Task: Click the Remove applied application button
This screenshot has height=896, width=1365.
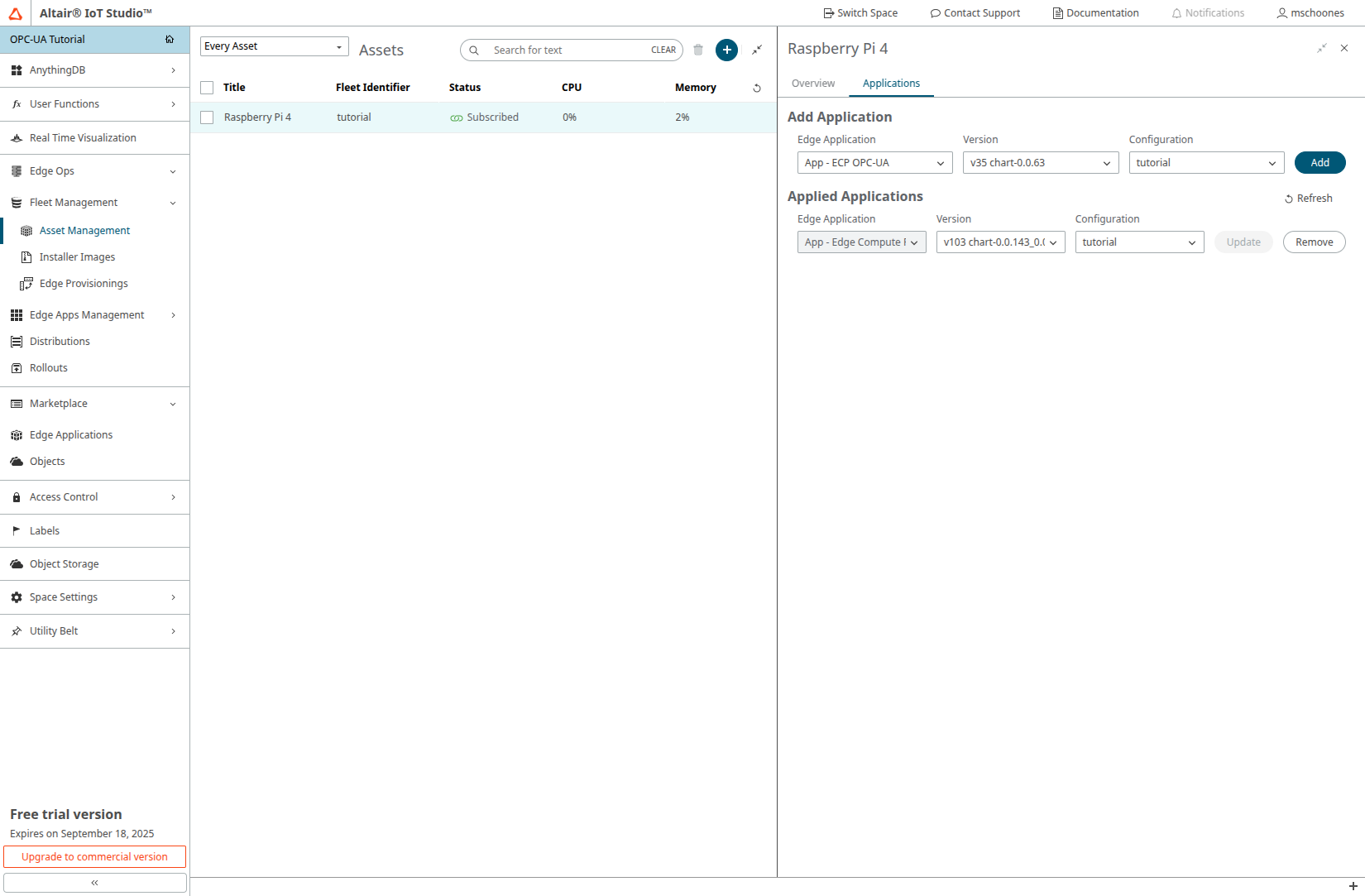Action: [x=1315, y=242]
